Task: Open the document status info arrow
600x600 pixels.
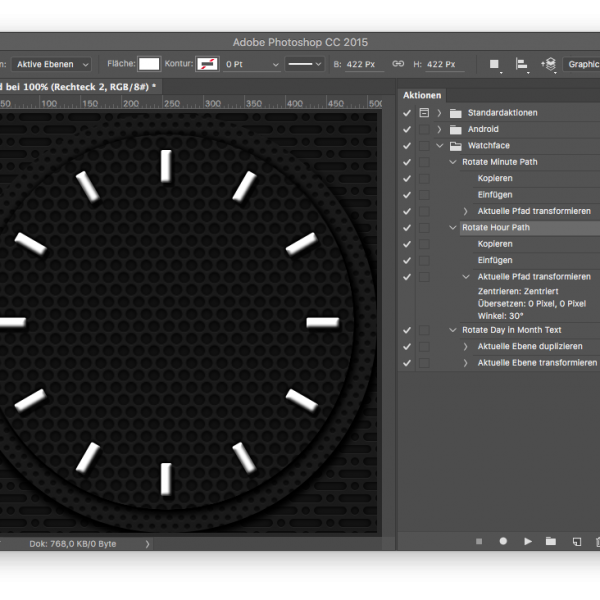Action: point(147,544)
